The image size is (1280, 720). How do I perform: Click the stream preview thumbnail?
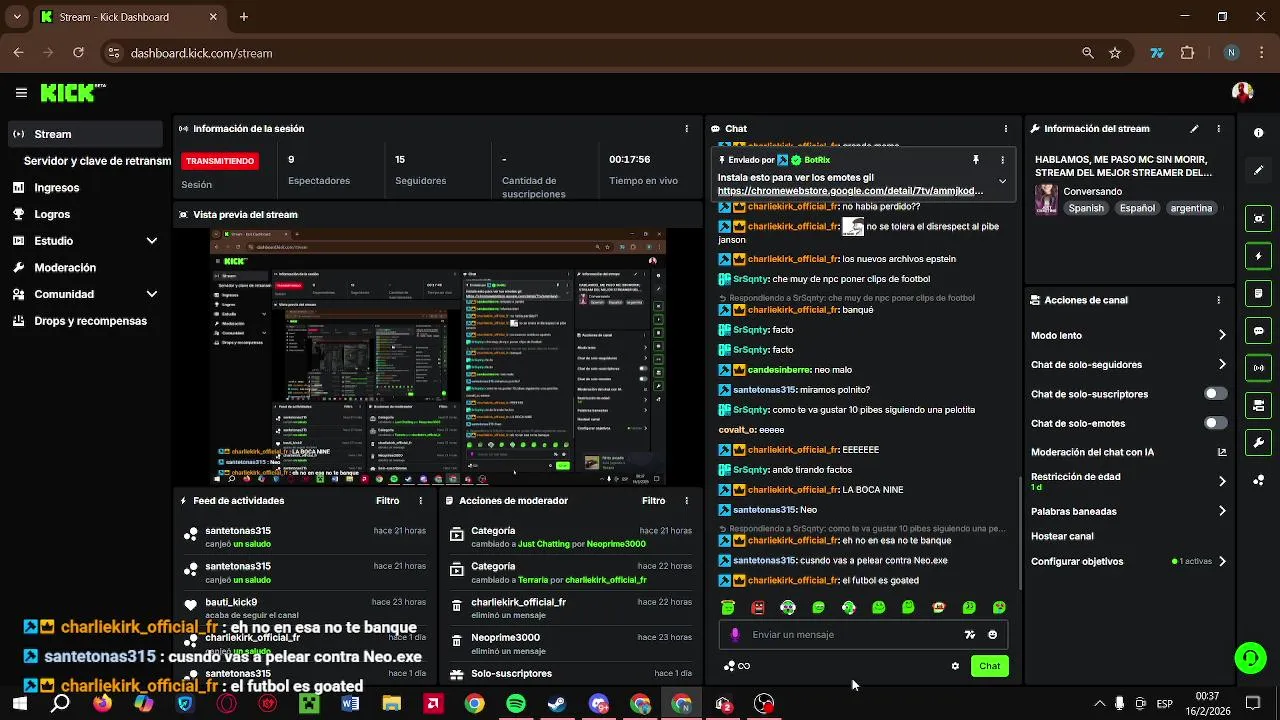(x=438, y=357)
